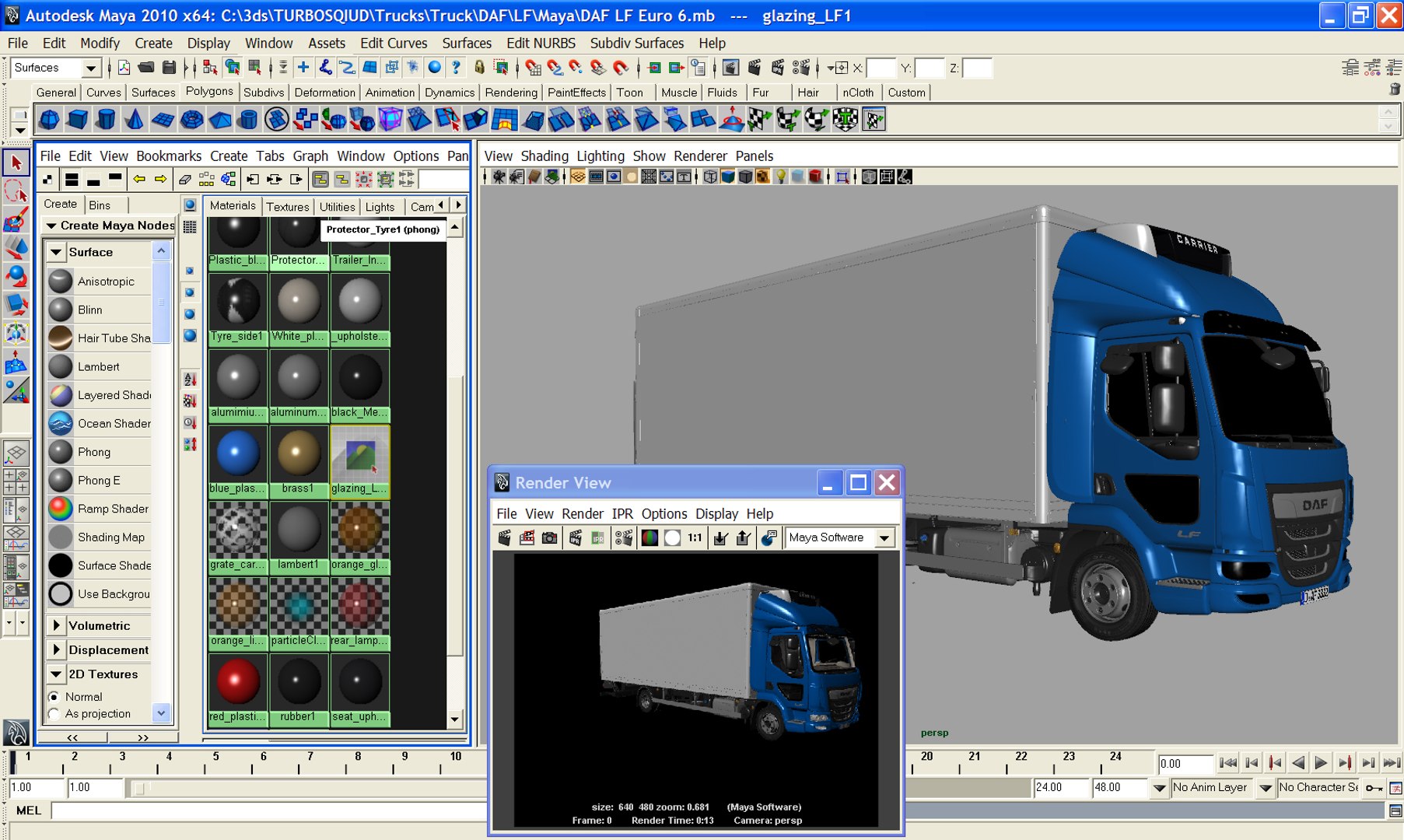Collapse the 2D Textures section
The width and height of the screenshot is (1404, 840).
pyautogui.click(x=56, y=674)
